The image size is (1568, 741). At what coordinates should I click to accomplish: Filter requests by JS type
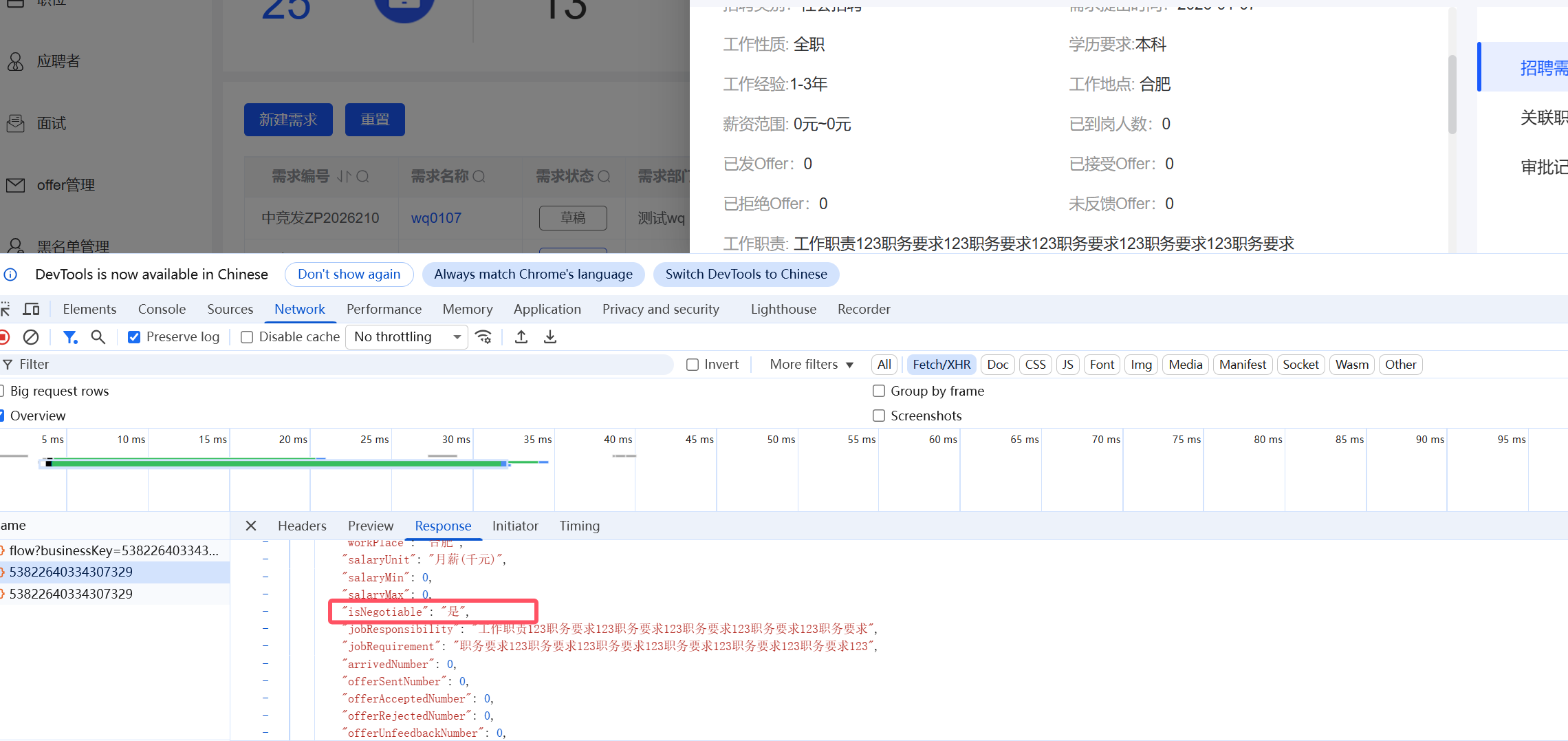[1068, 365]
